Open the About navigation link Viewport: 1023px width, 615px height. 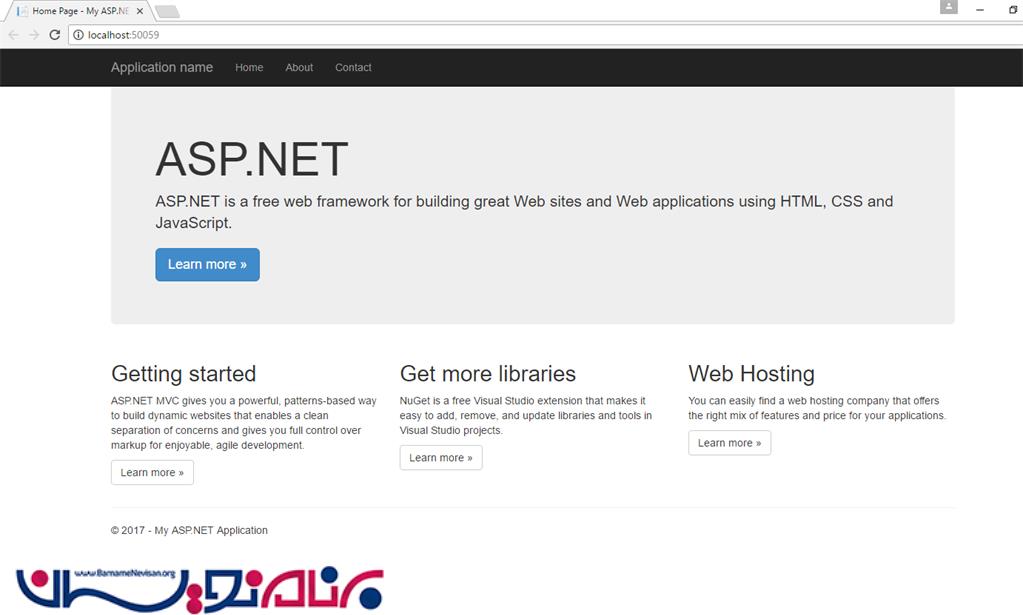[x=299, y=67]
